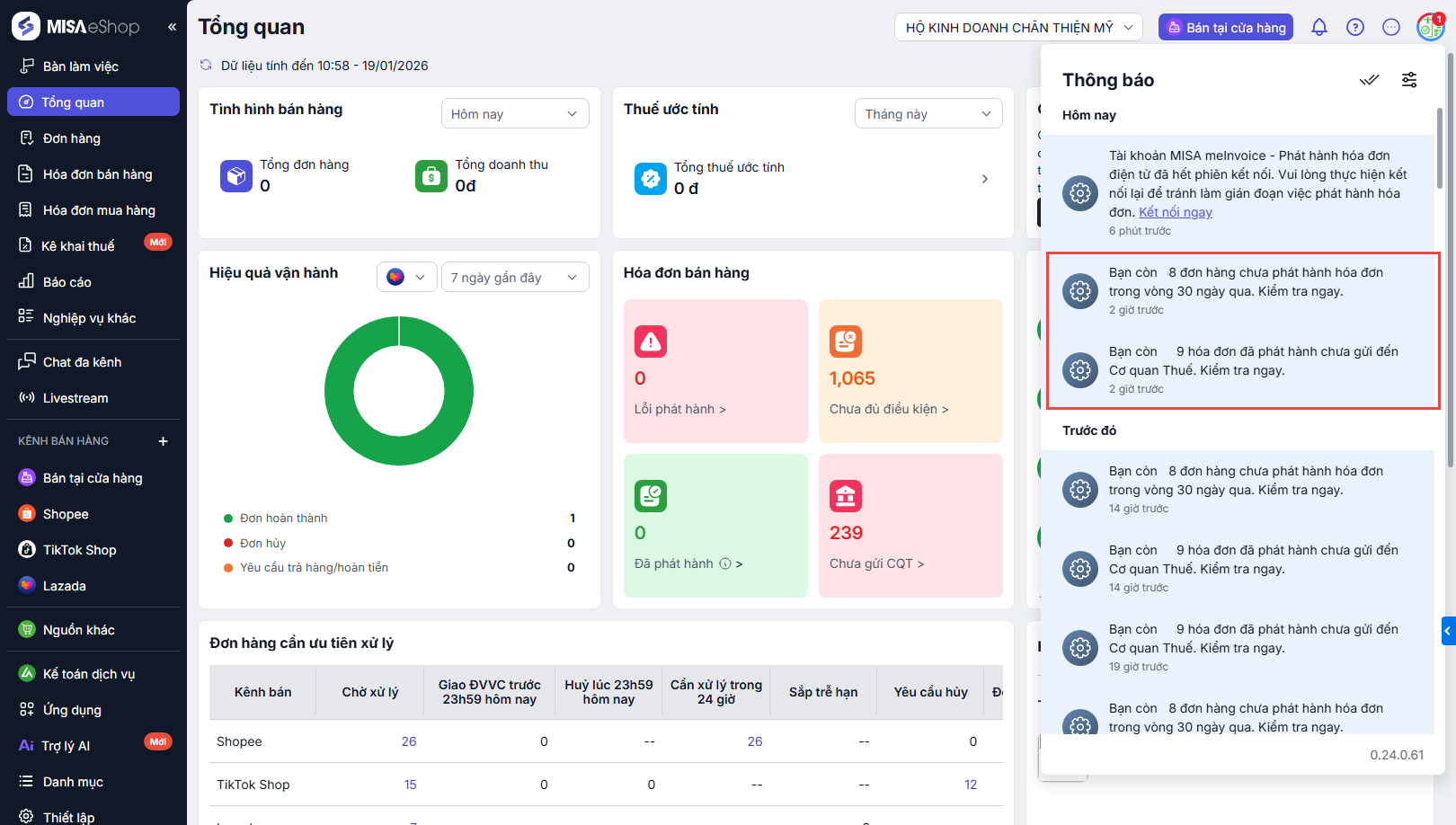The height and width of the screenshot is (825, 1456).
Task: Open the 7 ngày gần đây dropdown
Action: pos(514,278)
